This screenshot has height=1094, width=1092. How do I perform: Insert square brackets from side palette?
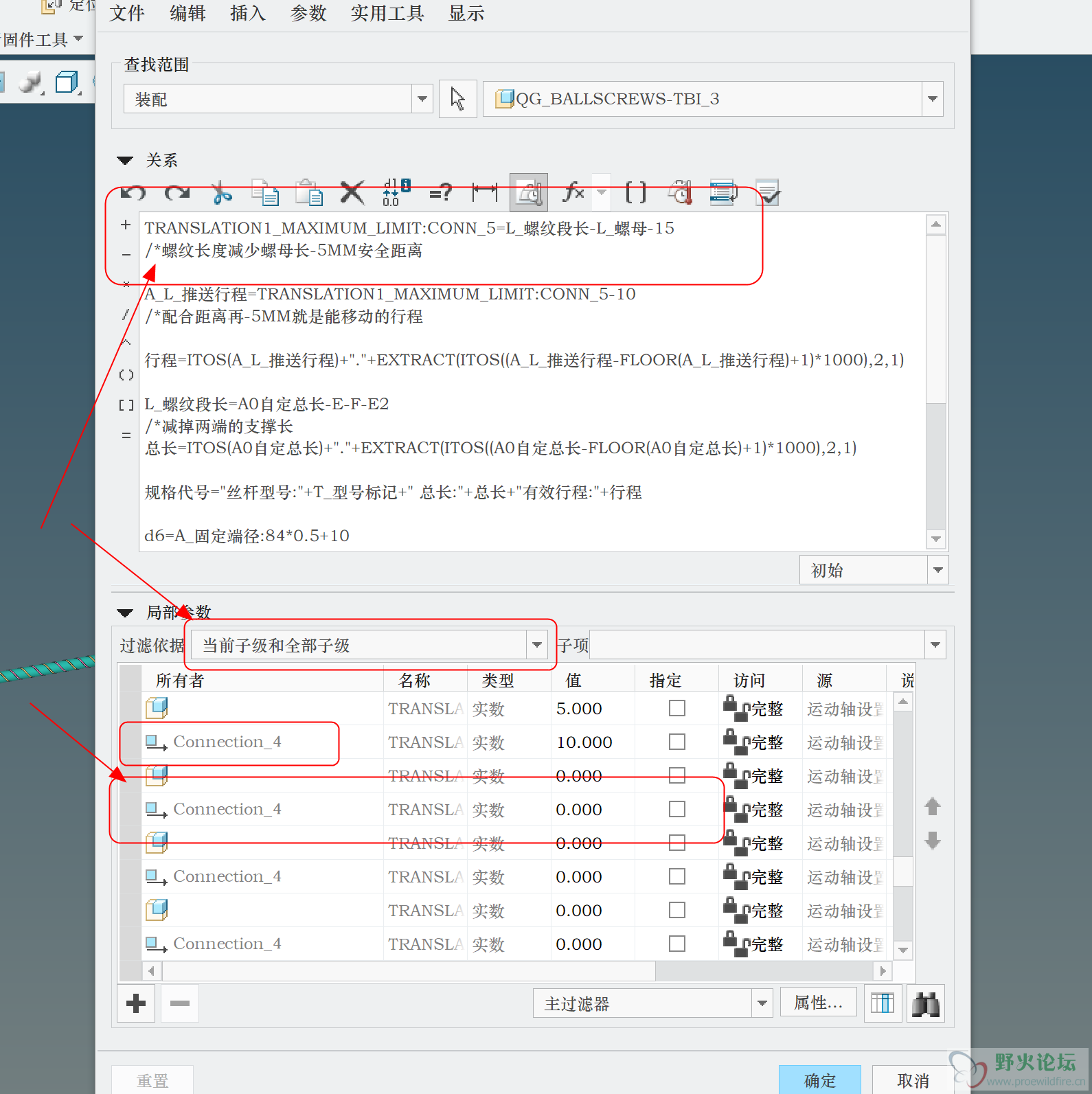click(x=126, y=405)
